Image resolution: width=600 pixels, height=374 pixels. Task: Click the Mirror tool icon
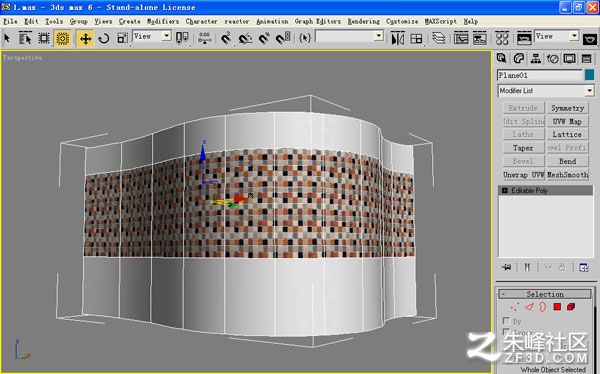click(x=398, y=38)
